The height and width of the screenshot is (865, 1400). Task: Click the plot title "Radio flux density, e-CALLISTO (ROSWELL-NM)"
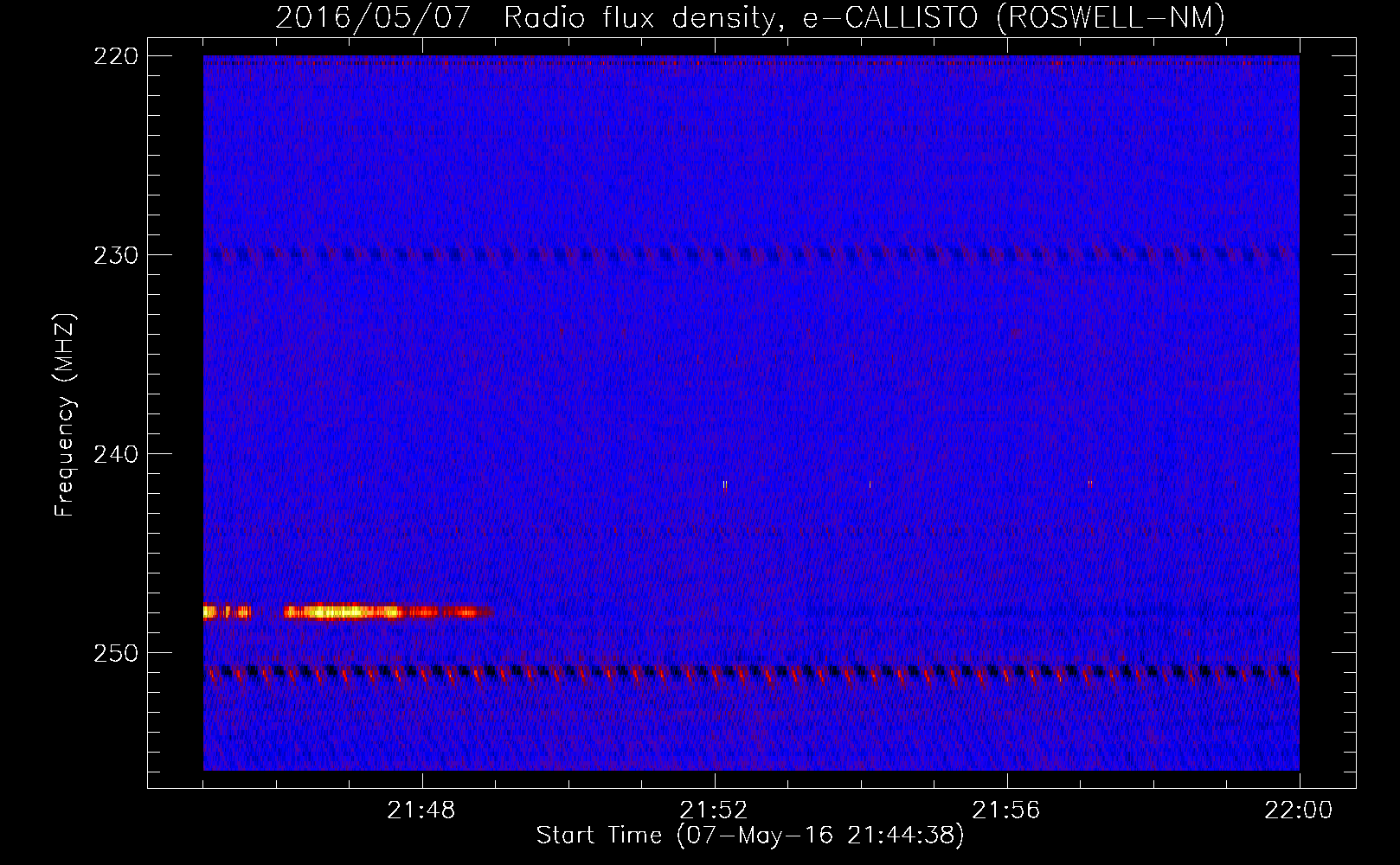(x=864, y=17)
